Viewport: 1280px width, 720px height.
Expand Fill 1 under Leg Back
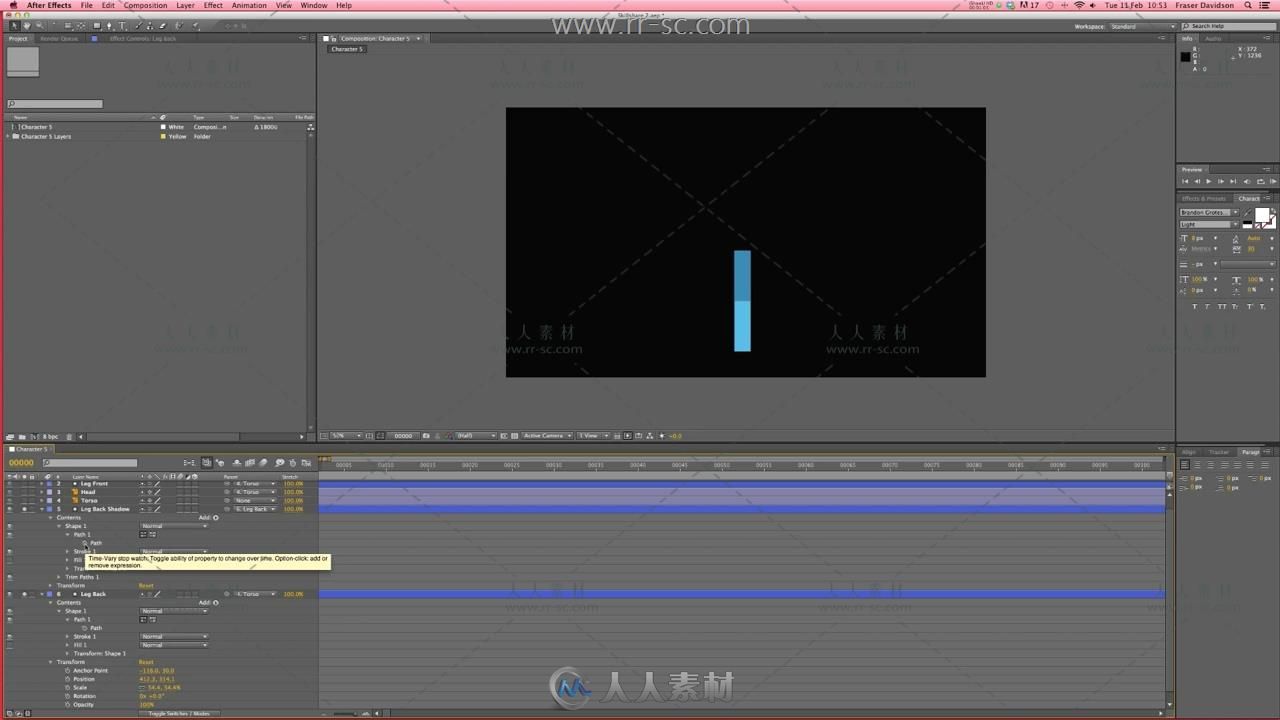coord(68,645)
